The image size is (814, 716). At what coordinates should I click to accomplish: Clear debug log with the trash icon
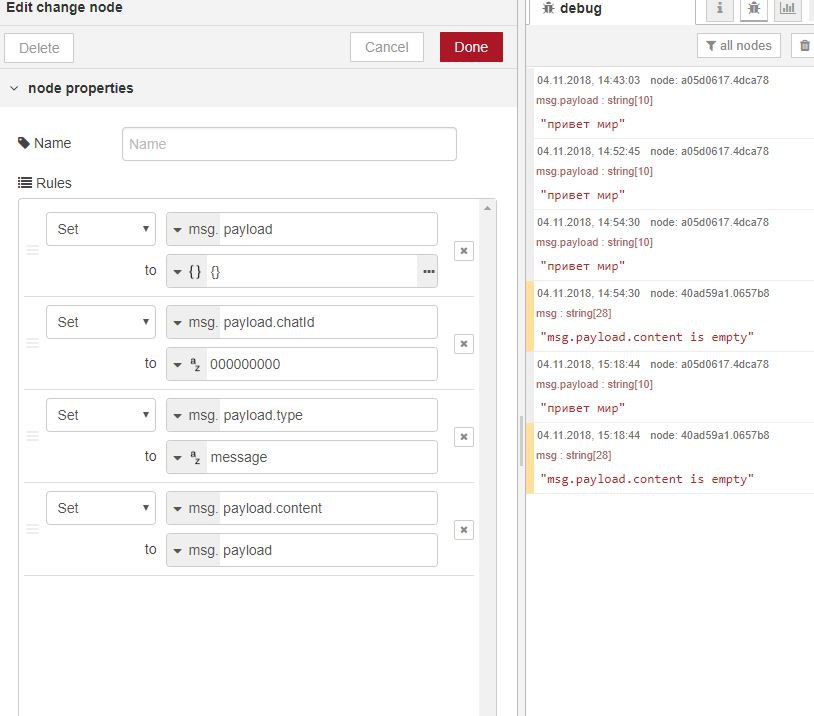[x=804, y=45]
